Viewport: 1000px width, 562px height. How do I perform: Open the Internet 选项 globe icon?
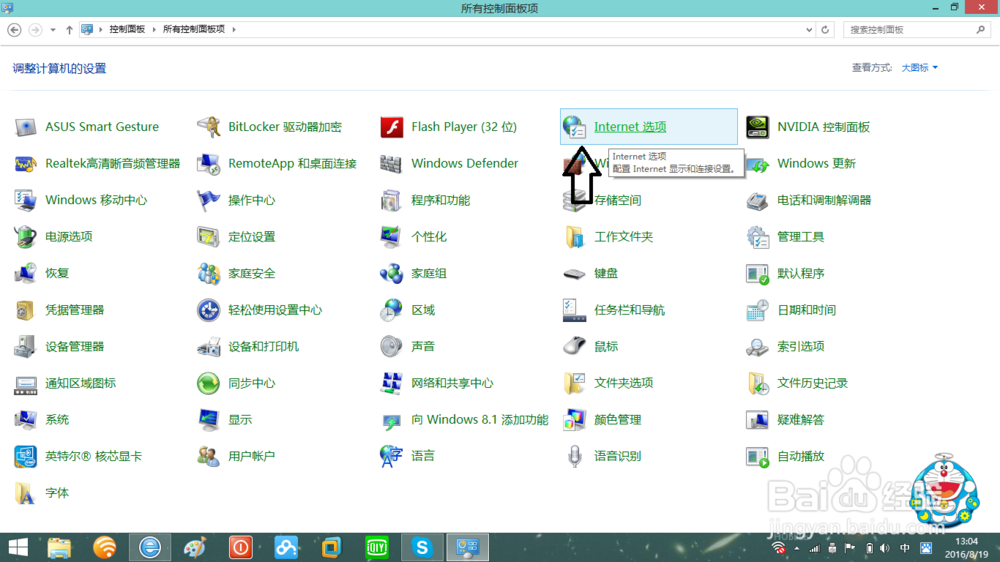(x=574, y=127)
